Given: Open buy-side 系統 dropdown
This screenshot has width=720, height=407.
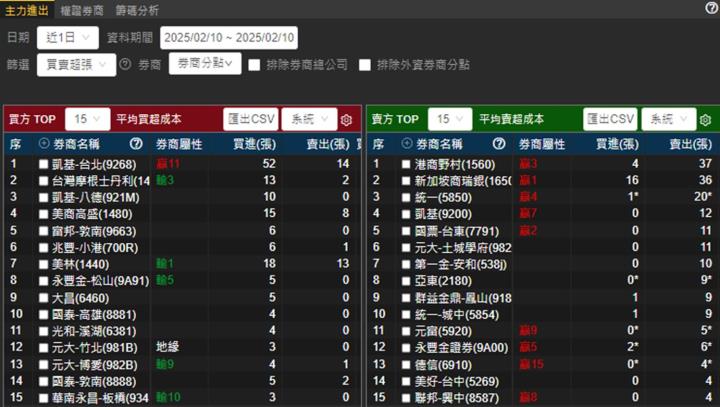Looking at the screenshot, I should point(309,119).
